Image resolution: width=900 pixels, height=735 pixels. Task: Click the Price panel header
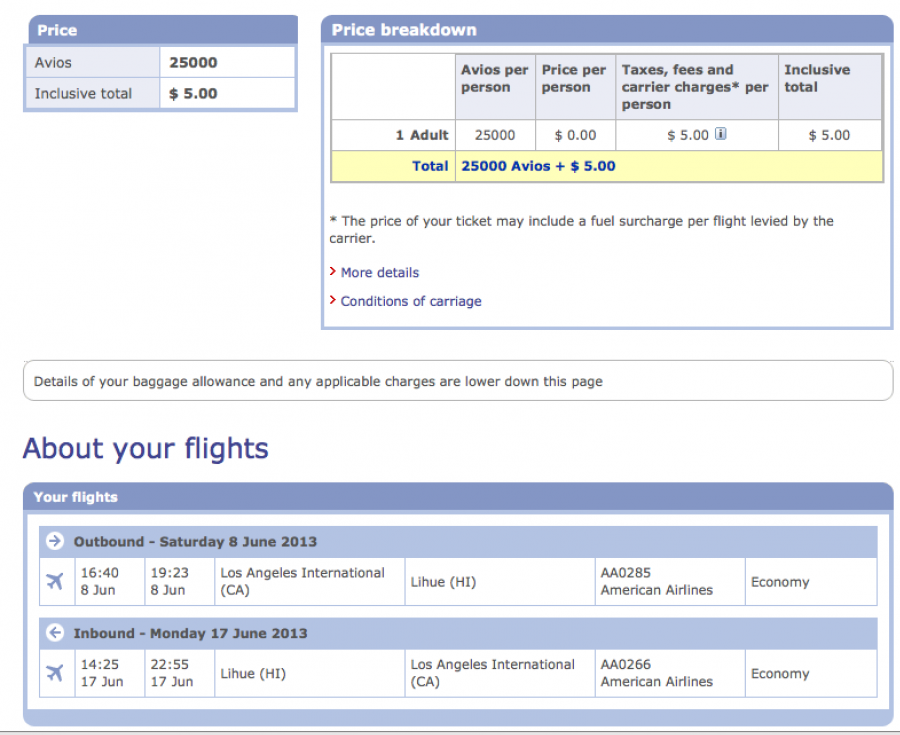tap(161, 30)
